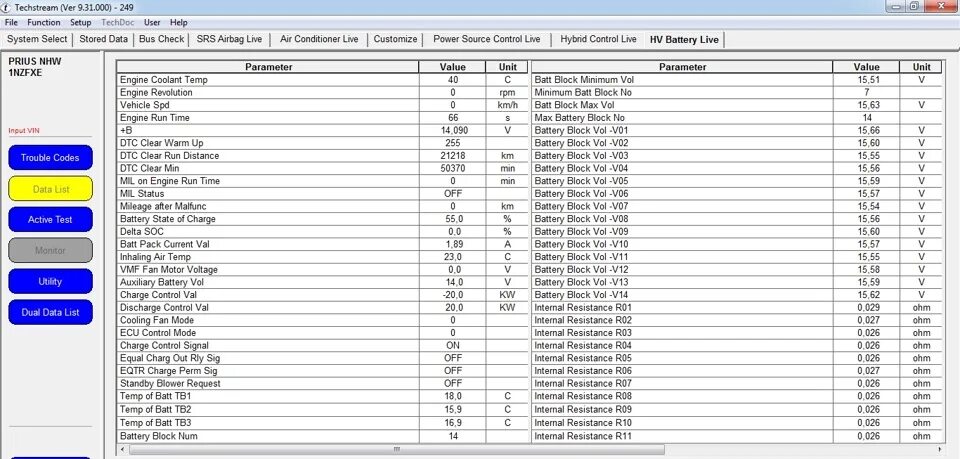Click the left Parameter column header
Image resolution: width=960 pixels, height=459 pixels.
268,67
